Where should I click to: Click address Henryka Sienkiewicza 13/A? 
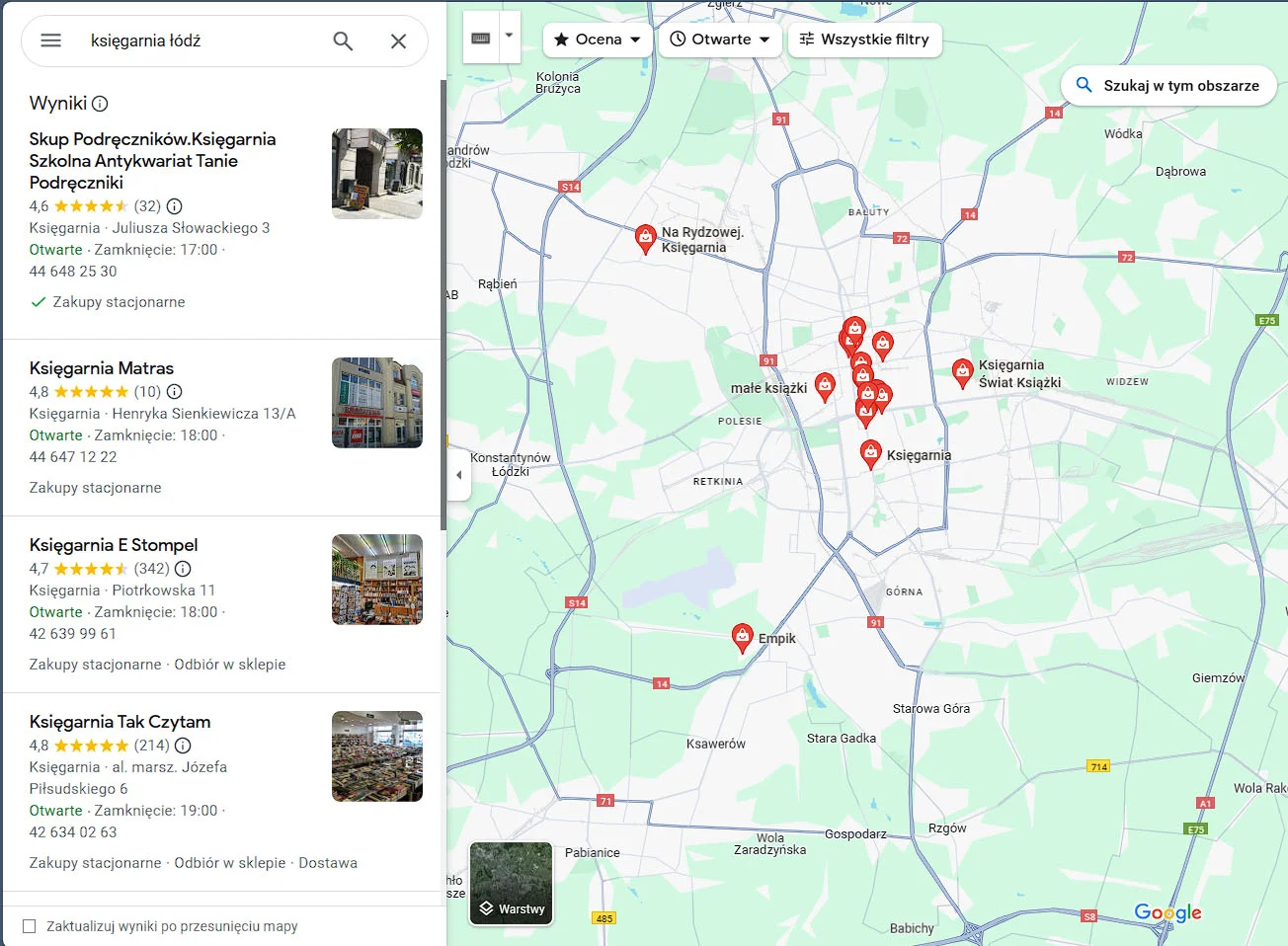coord(204,414)
